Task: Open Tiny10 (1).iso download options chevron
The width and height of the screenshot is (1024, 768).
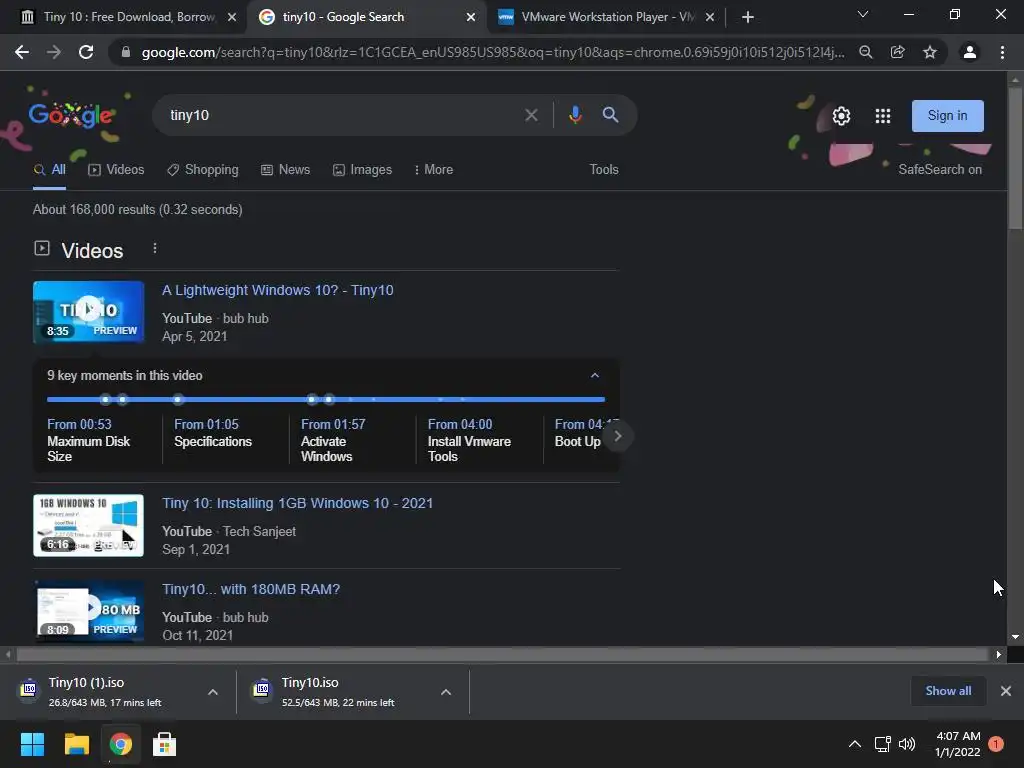Action: point(213,692)
